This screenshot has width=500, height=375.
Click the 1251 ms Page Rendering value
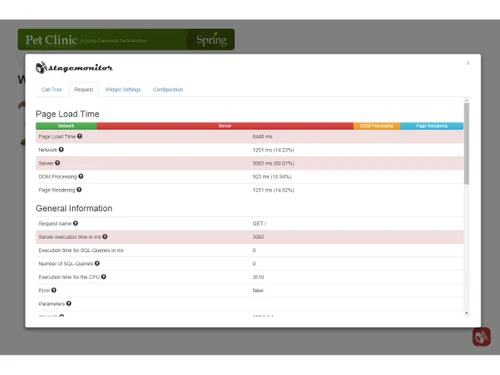273,190
